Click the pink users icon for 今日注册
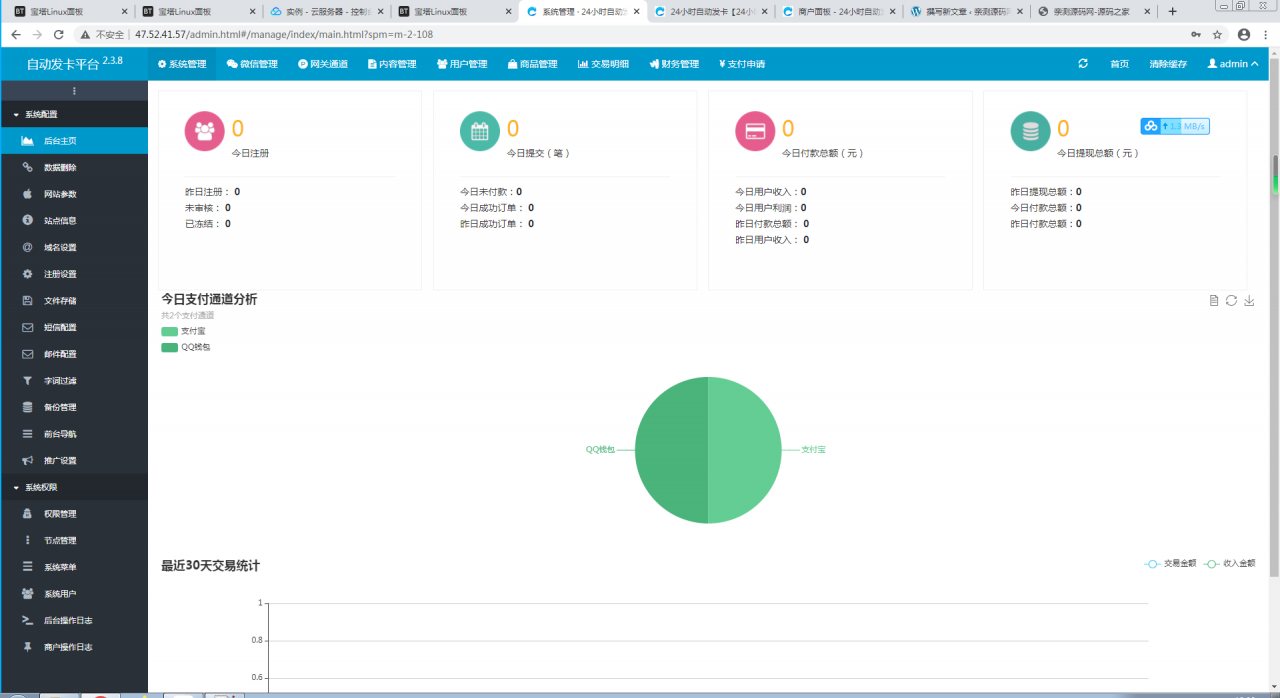Image resolution: width=1280 pixels, height=698 pixels. [x=205, y=131]
